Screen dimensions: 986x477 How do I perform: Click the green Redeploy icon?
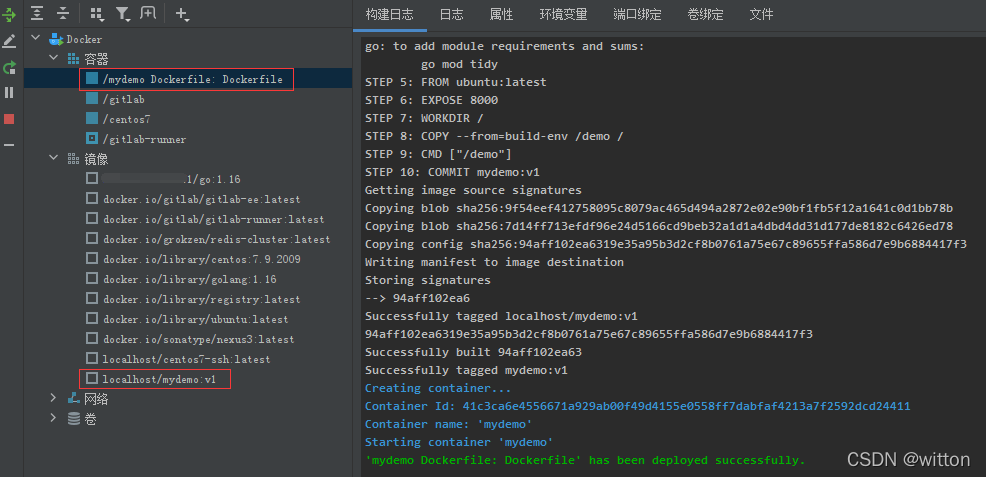9,68
